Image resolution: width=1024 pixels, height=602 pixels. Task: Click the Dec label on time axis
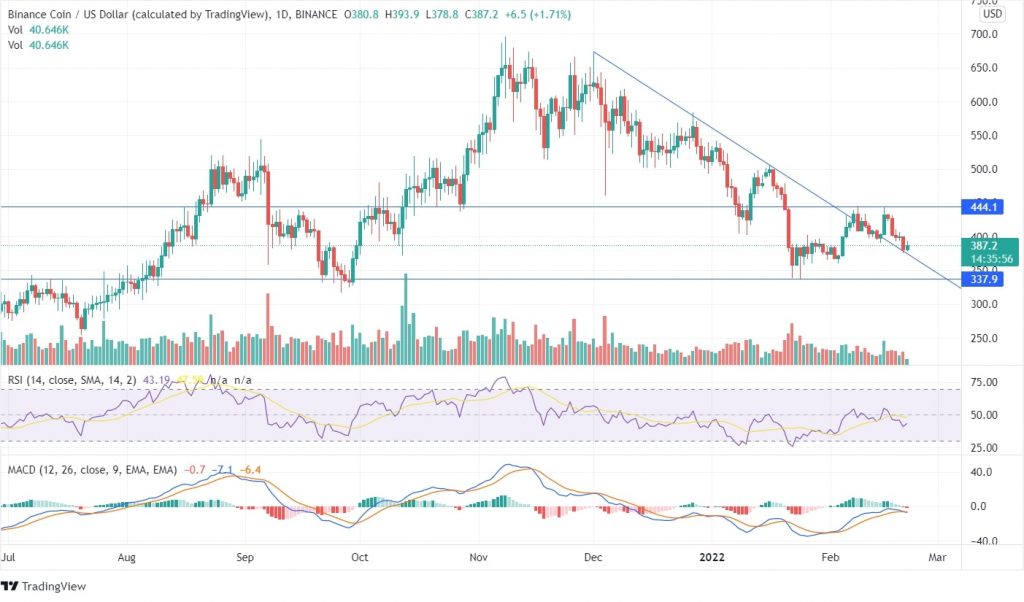coord(593,557)
